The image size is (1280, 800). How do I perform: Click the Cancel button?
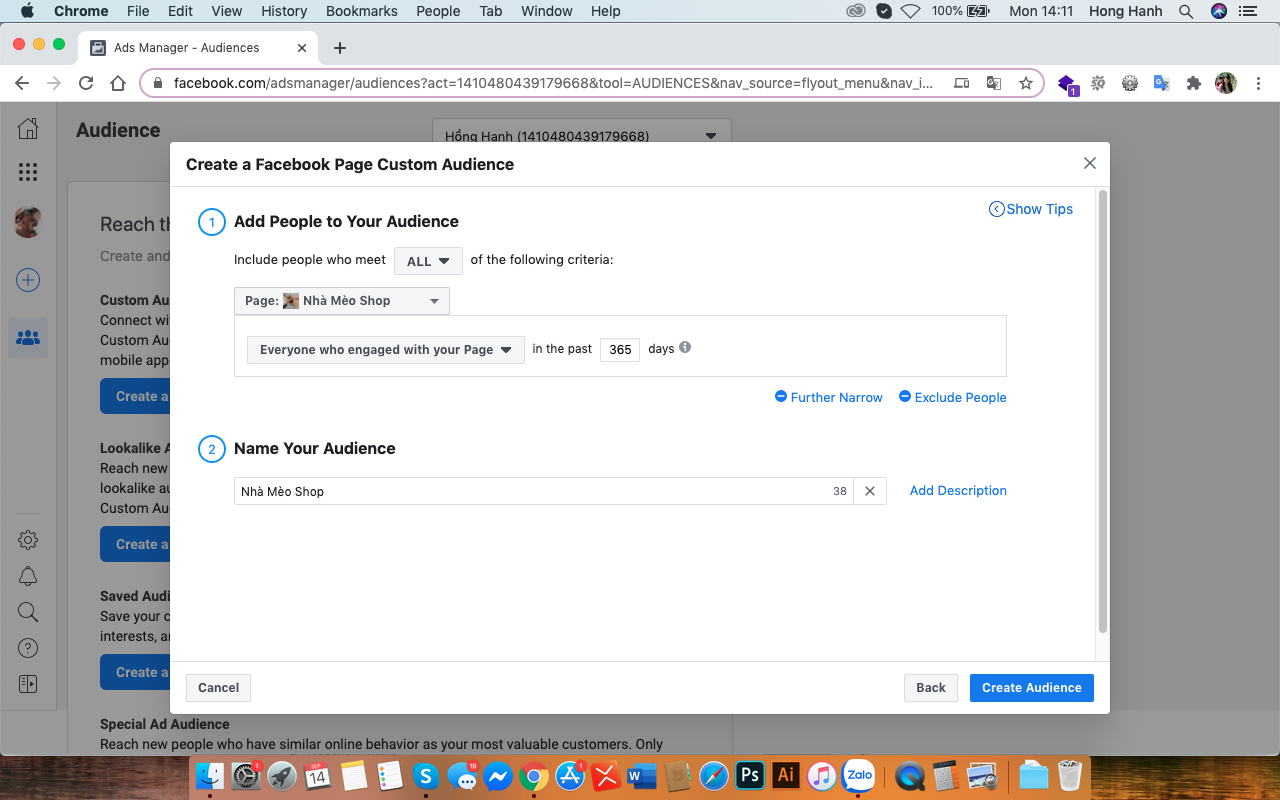click(x=218, y=688)
